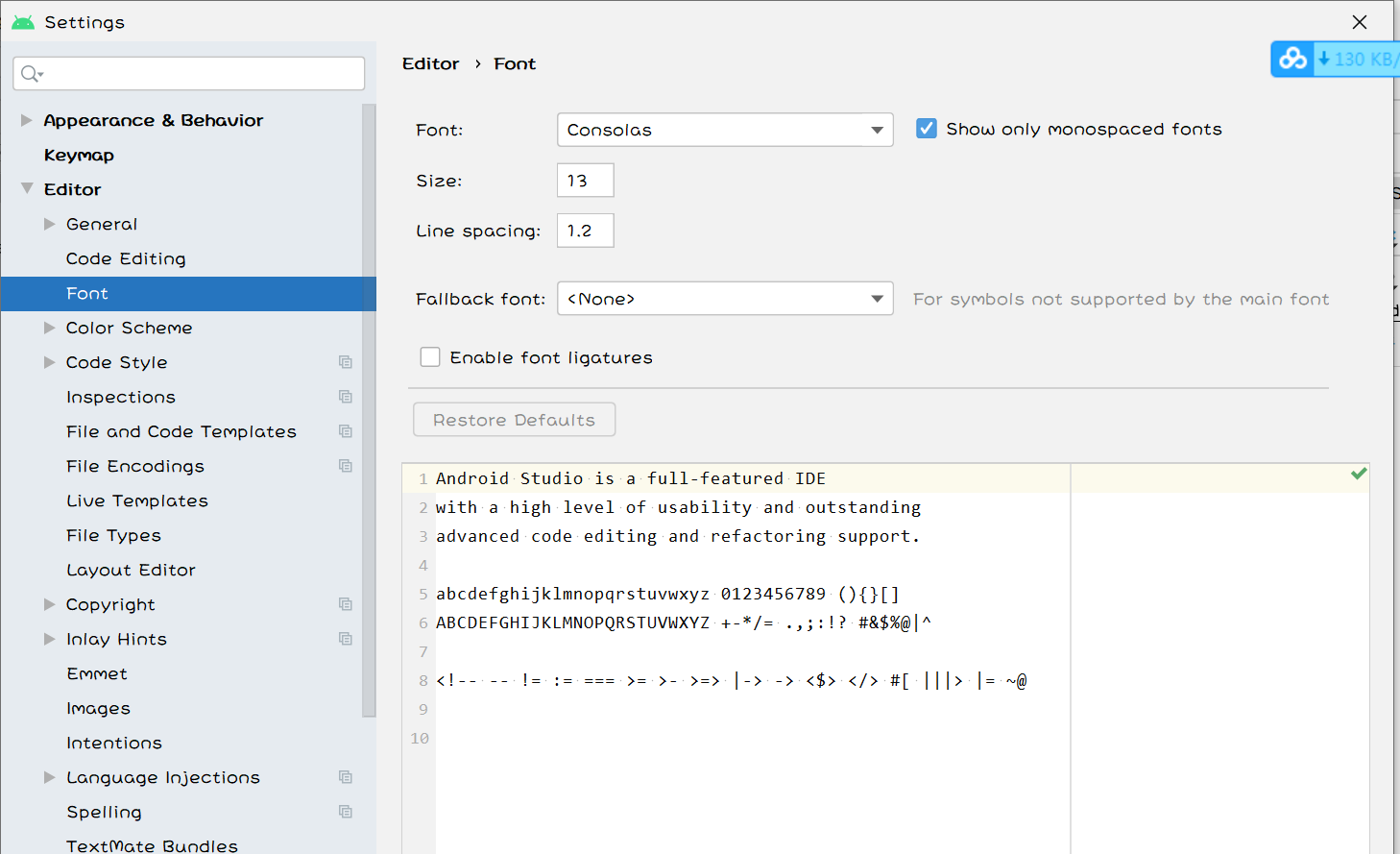Click Font in the breadcrumb
Screen dimensions: 1400x854
515,63
